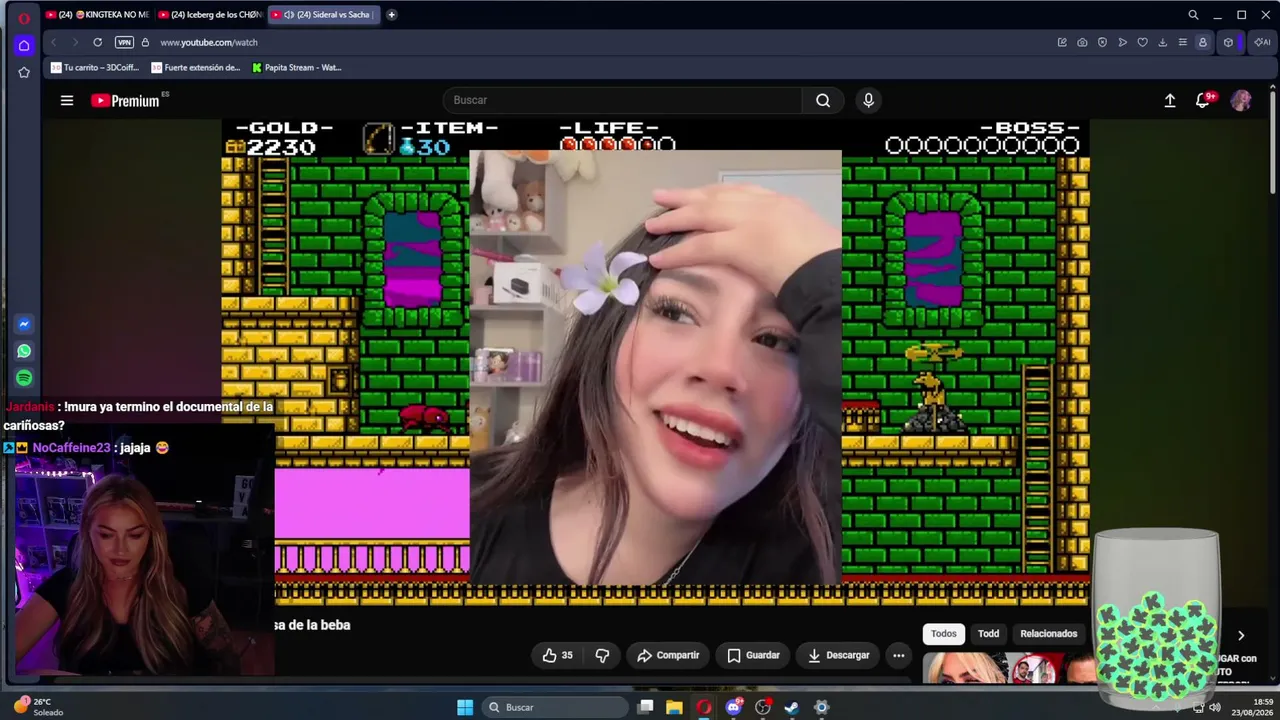Screen dimensions: 1280x720
Task: Mute audio on the Sideral vs Sacha tab
Action: (x=288, y=15)
